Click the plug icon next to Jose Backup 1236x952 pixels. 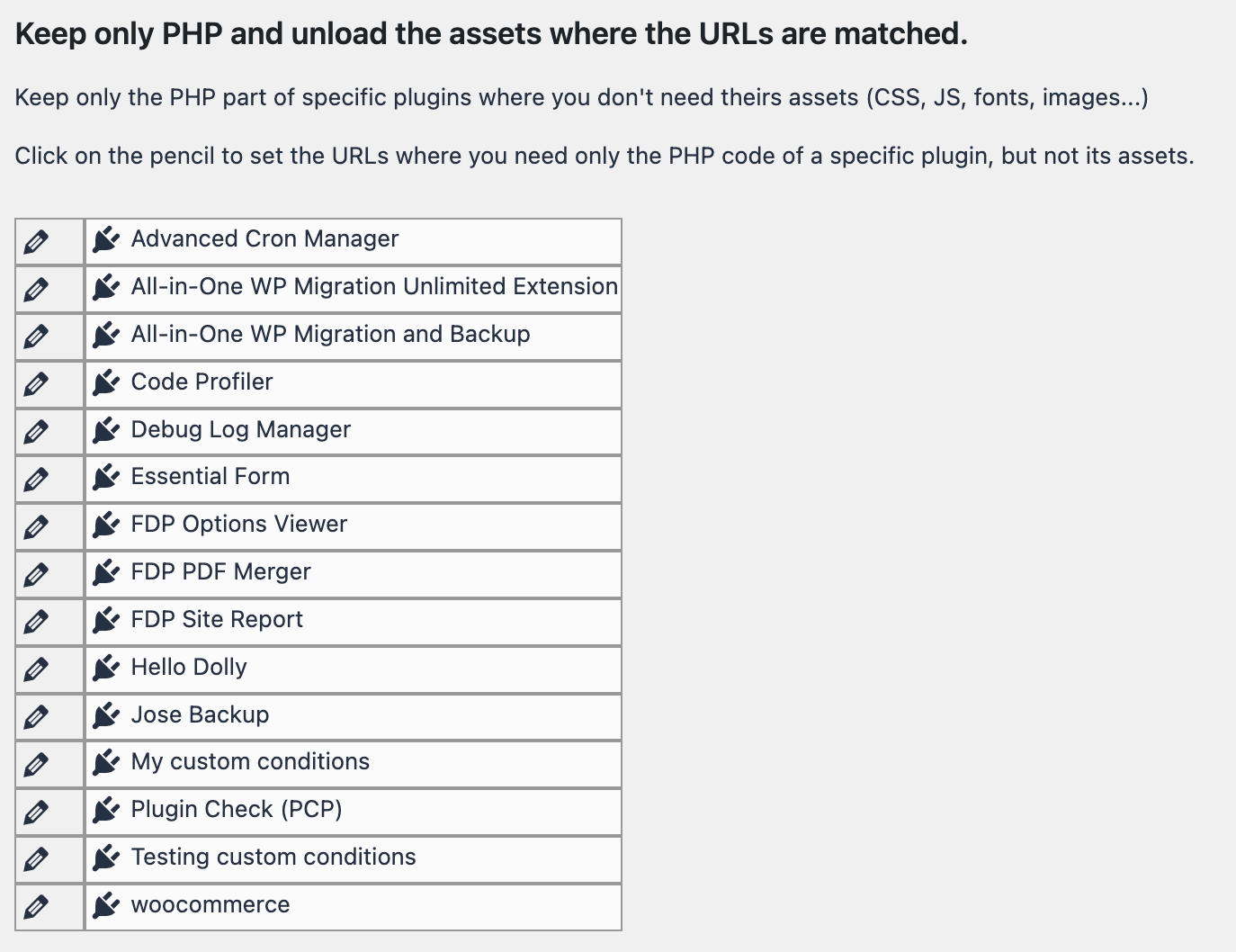(x=106, y=716)
